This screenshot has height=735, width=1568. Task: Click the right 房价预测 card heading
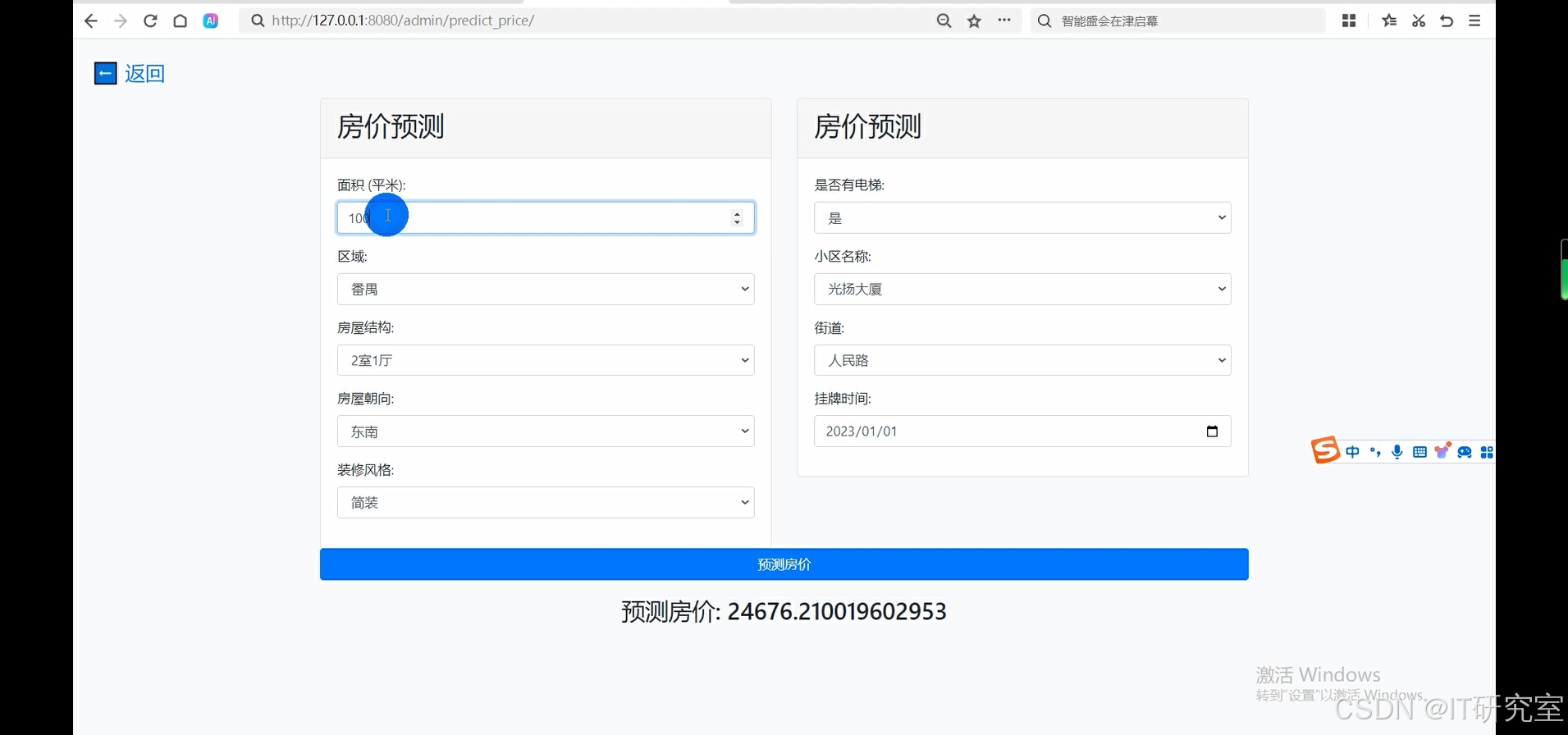pos(868,127)
